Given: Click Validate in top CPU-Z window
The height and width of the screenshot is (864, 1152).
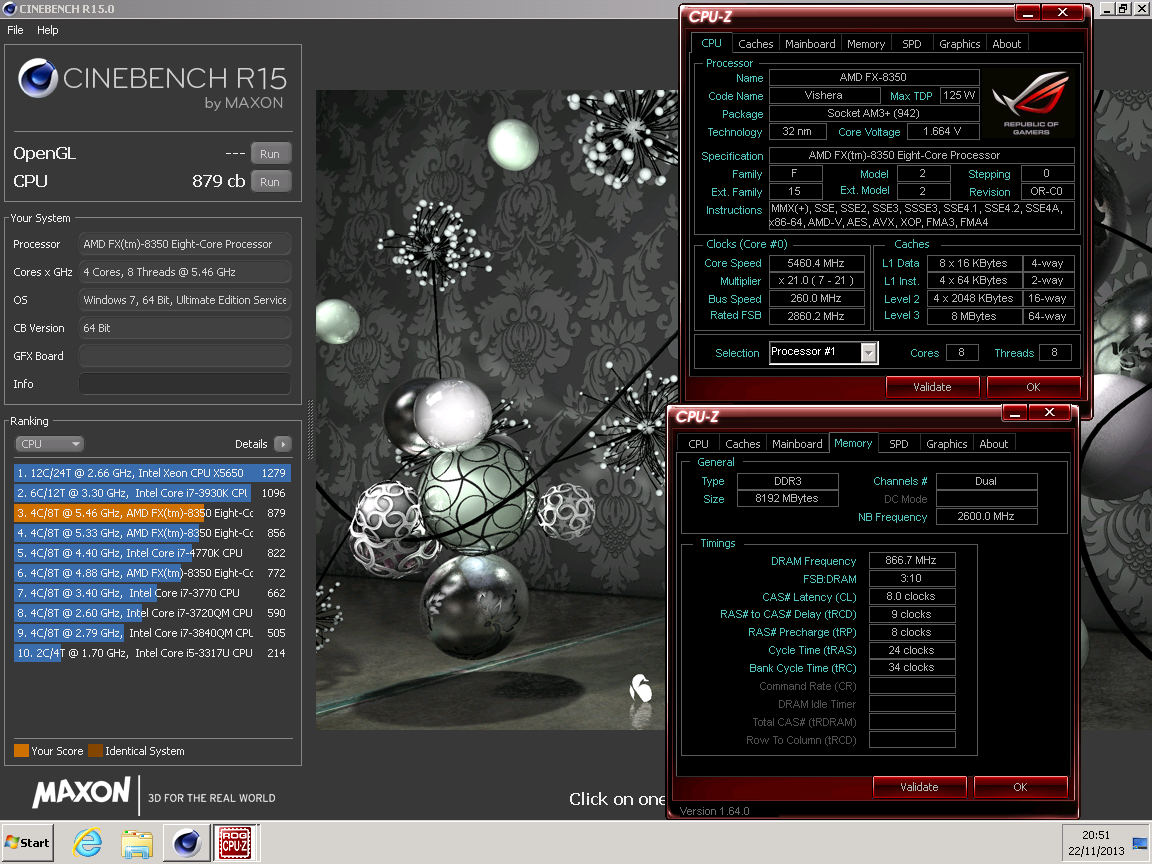Looking at the screenshot, I should click(932, 387).
